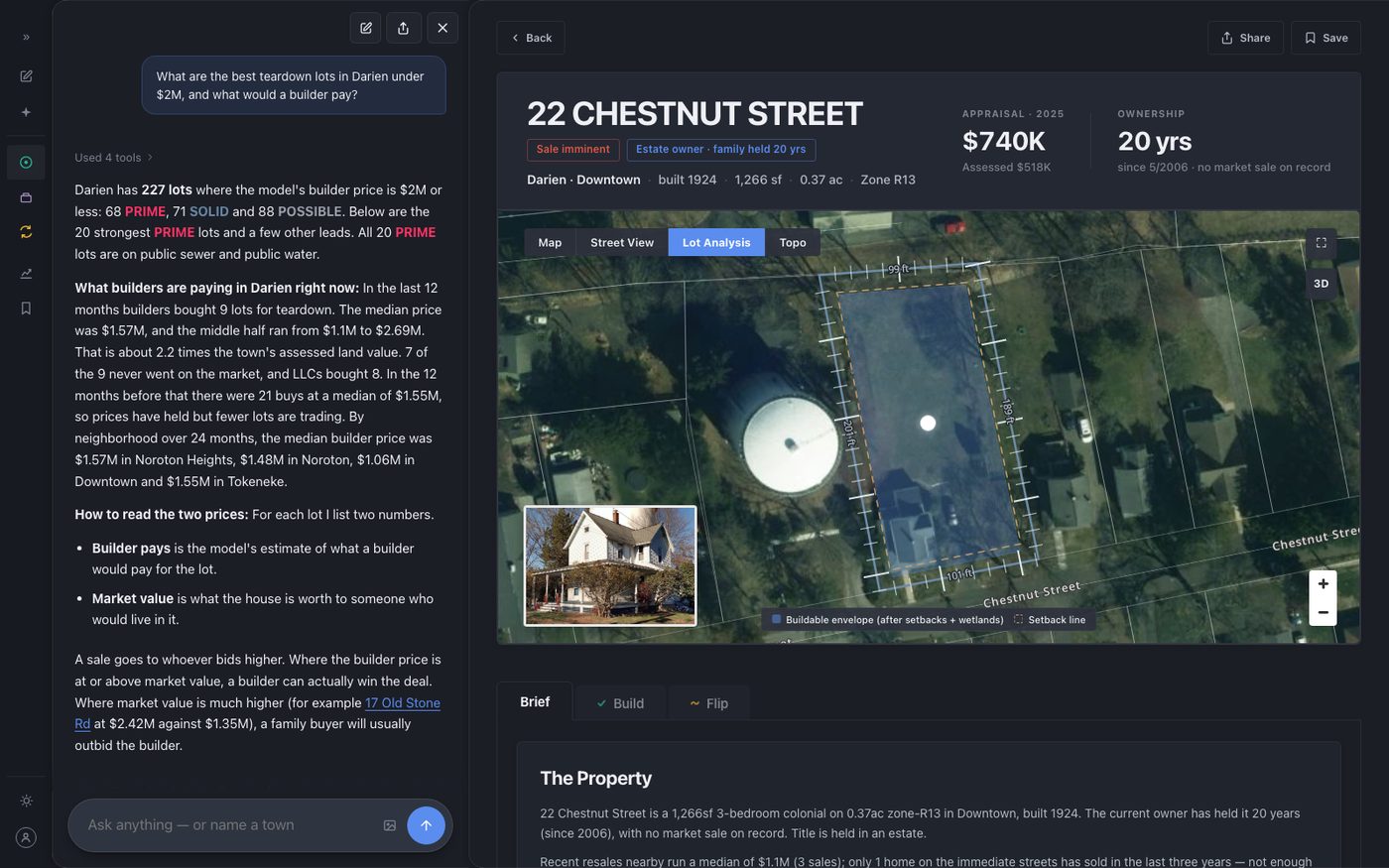Click the new note pencil icon in sidebar

[x=26, y=75]
